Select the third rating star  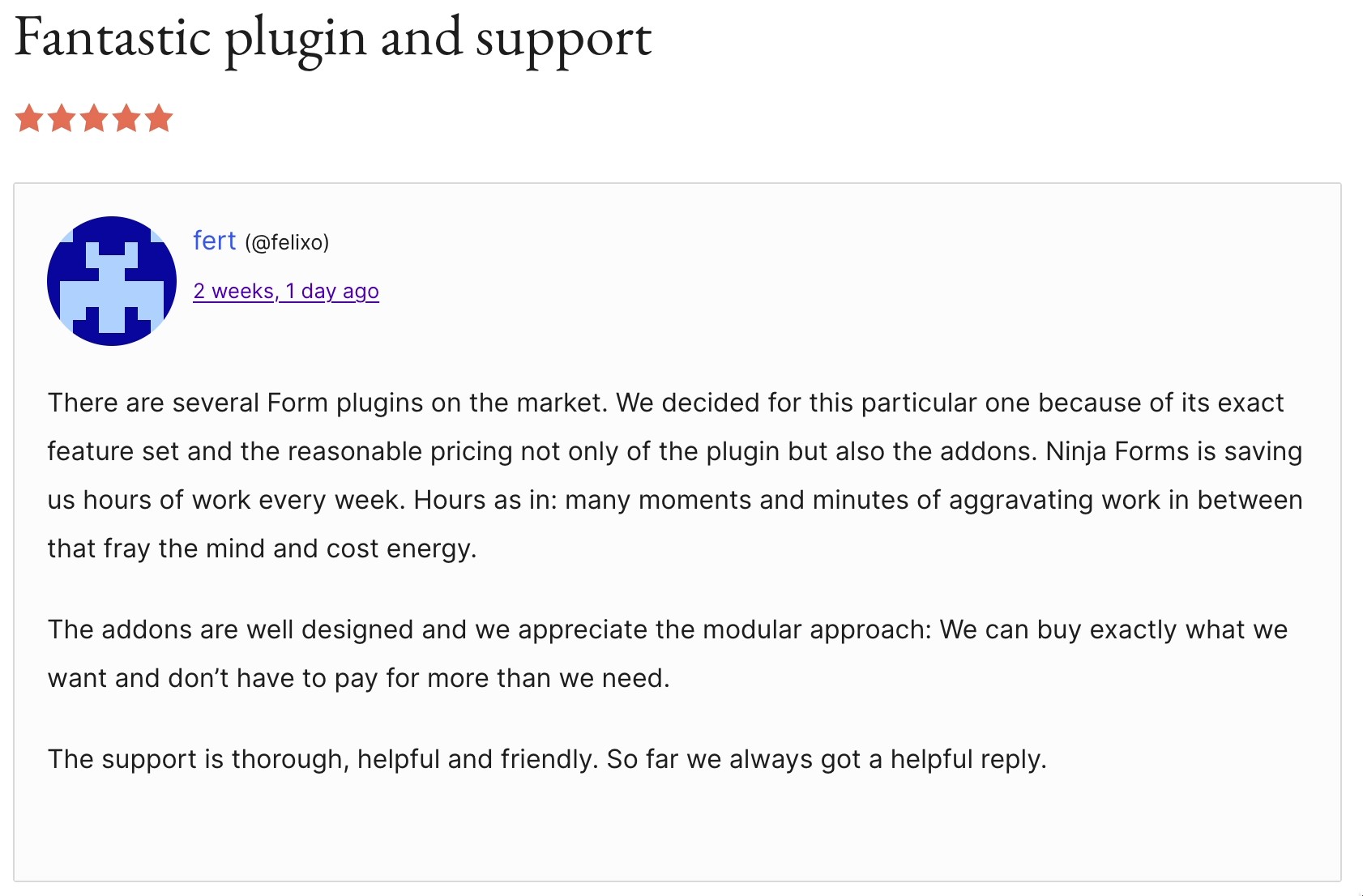(x=94, y=118)
